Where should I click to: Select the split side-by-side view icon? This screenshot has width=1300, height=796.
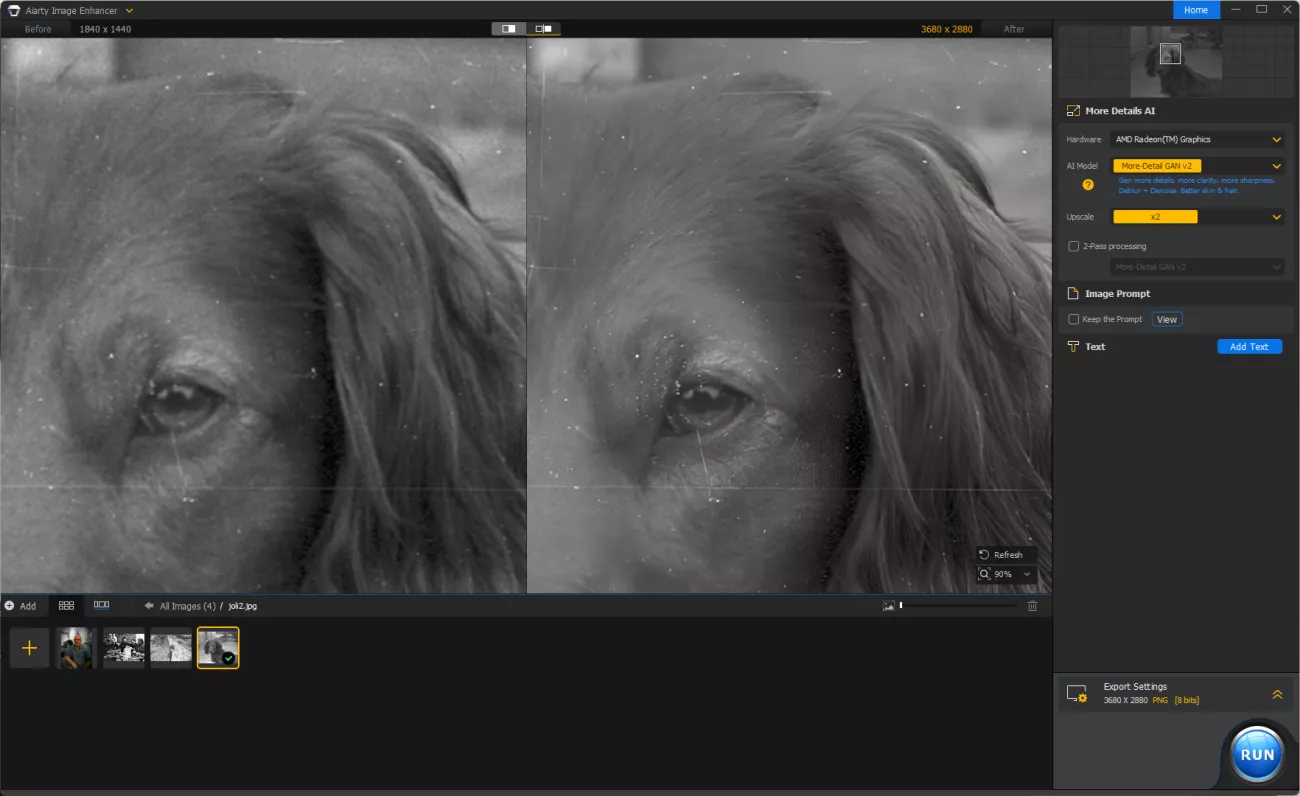(x=543, y=29)
